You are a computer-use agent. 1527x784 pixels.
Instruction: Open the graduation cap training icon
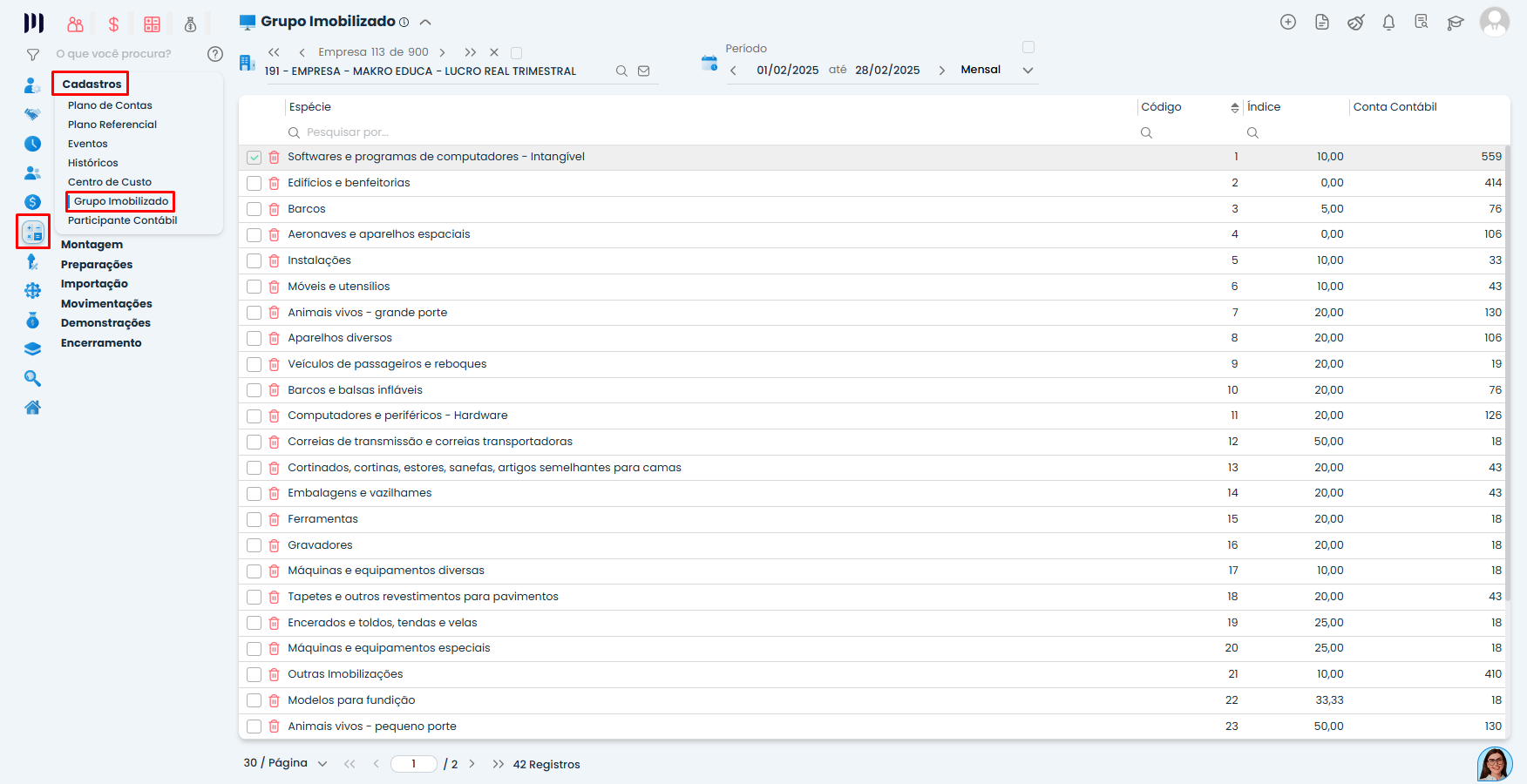1455,23
